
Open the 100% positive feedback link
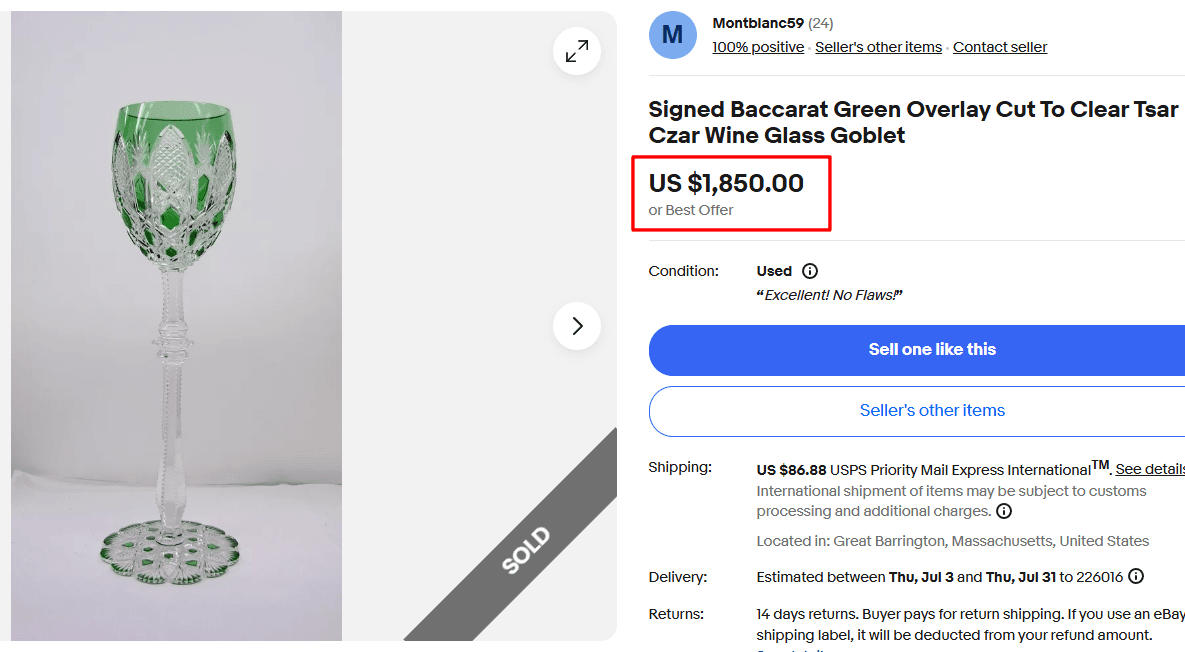pos(758,47)
